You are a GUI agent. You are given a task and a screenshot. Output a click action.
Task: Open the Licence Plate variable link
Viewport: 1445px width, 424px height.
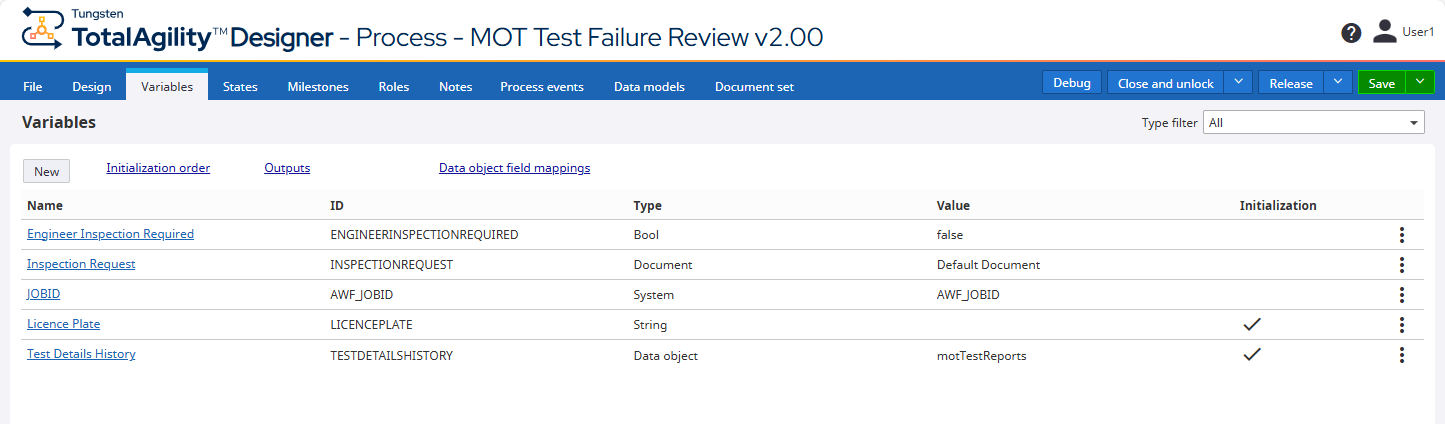pyautogui.click(x=63, y=324)
